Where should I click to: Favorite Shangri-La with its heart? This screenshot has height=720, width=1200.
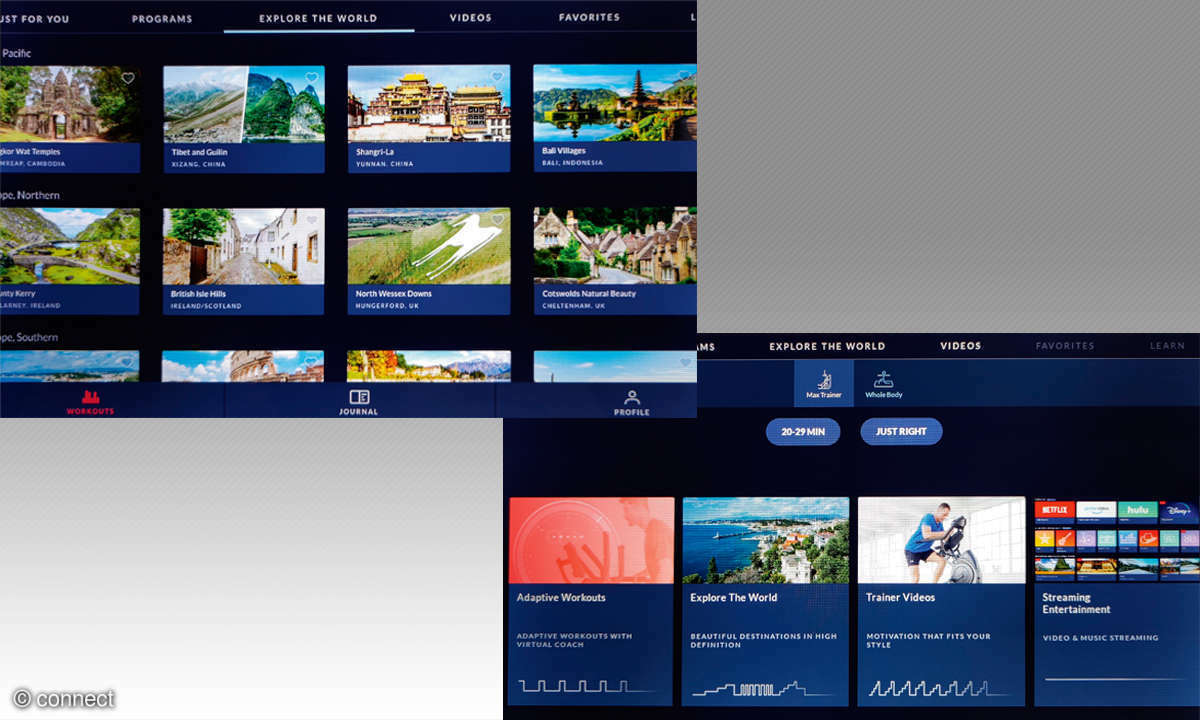497,78
